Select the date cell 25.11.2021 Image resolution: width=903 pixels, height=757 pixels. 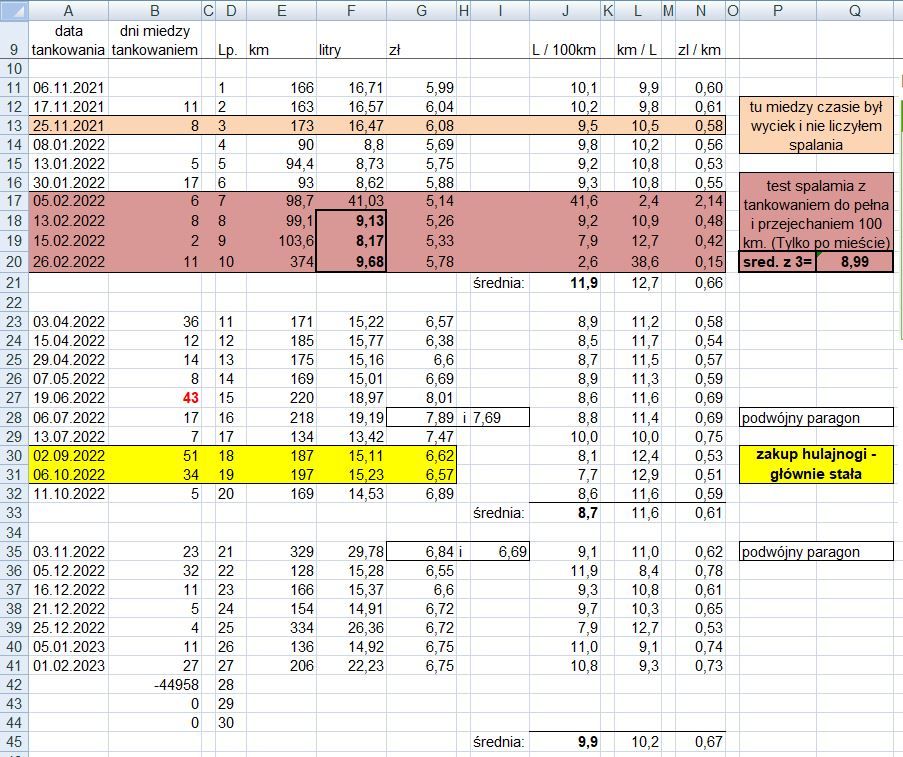(x=69, y=126)
